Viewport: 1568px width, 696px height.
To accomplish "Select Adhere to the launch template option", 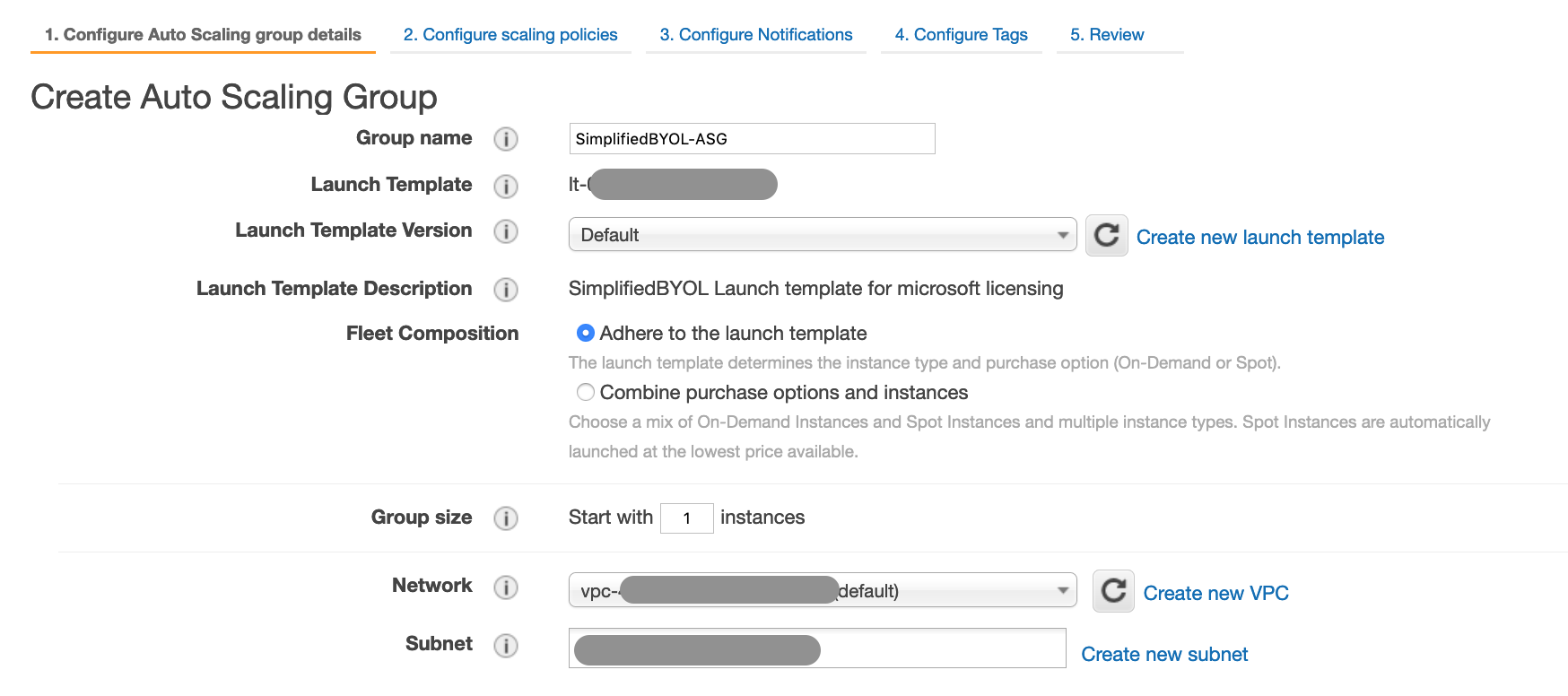I will [586, 333].
